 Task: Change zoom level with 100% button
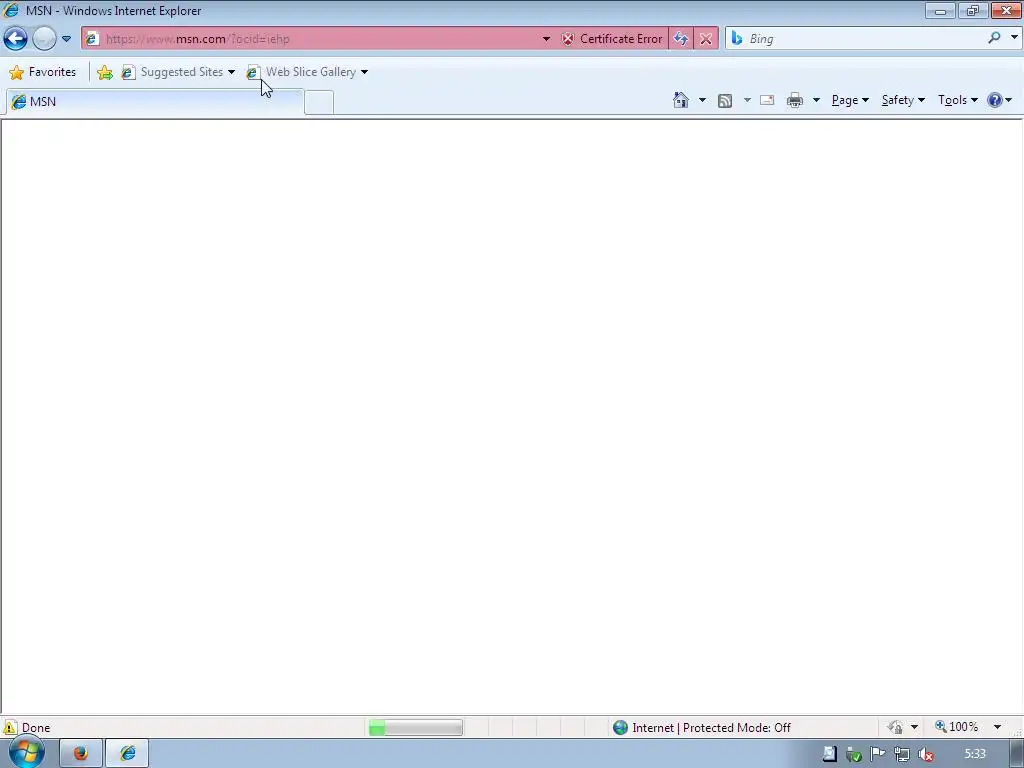point(957,727)
